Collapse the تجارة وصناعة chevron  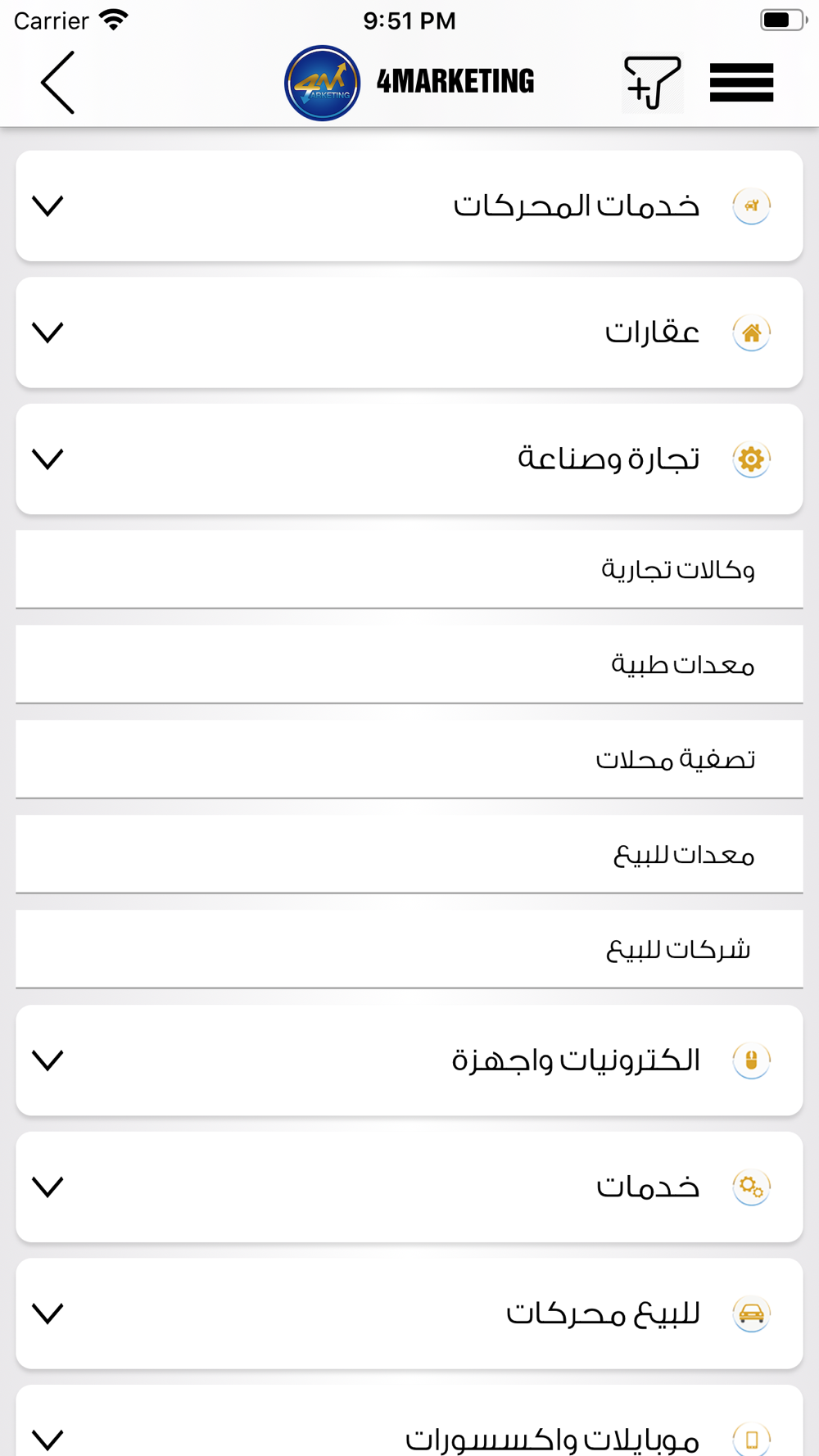click(x=48, y=459)
